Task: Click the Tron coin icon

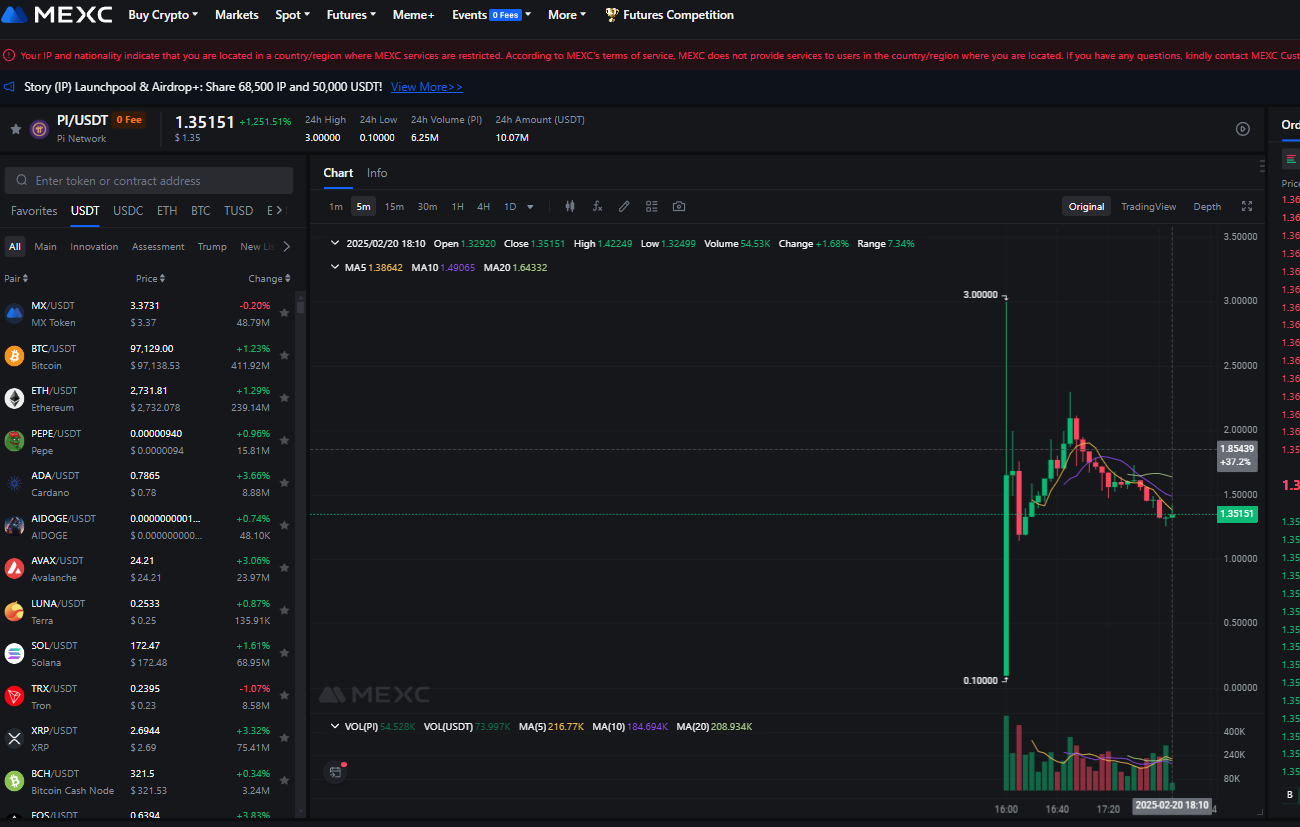Action: click(14, 696)
